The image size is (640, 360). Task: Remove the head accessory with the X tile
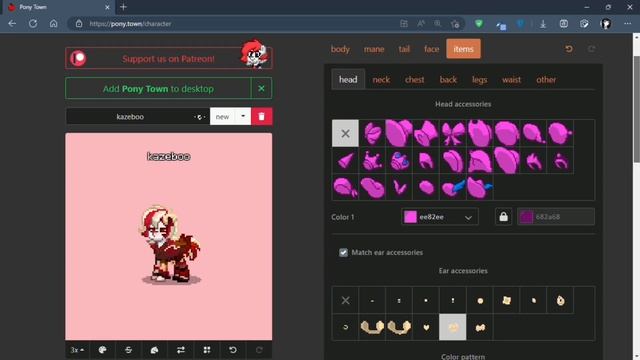[345, 133]
